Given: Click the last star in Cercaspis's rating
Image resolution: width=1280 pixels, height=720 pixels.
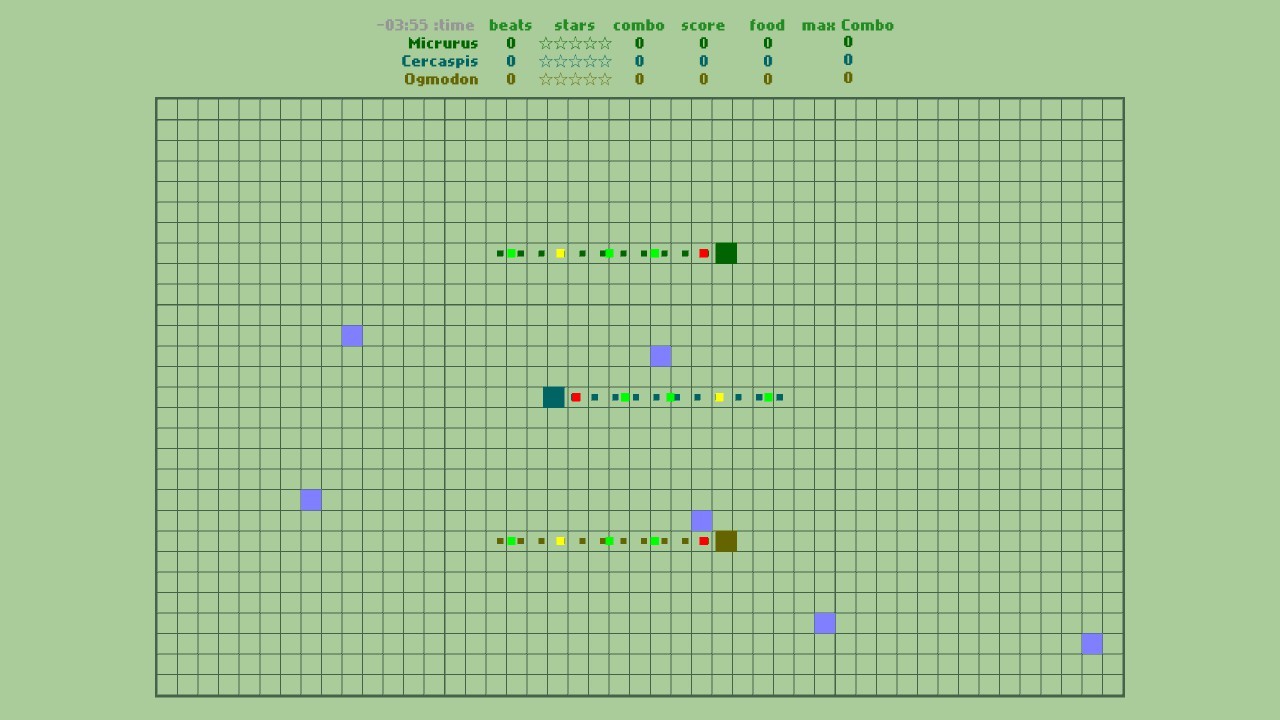Looking at the screenshot, I should 607,61.
